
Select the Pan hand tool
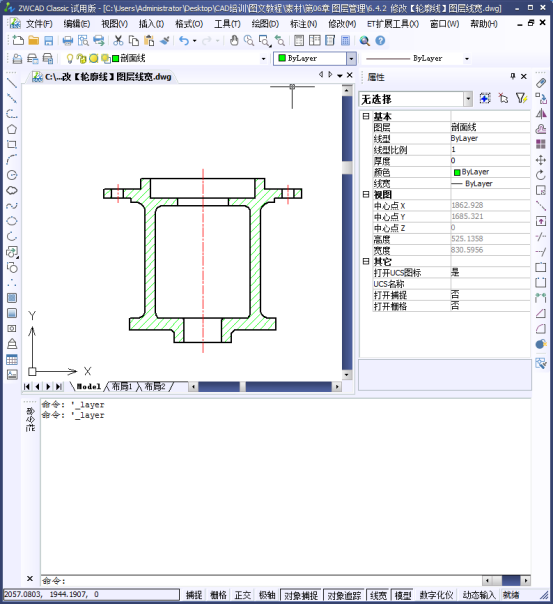point(234,41)
